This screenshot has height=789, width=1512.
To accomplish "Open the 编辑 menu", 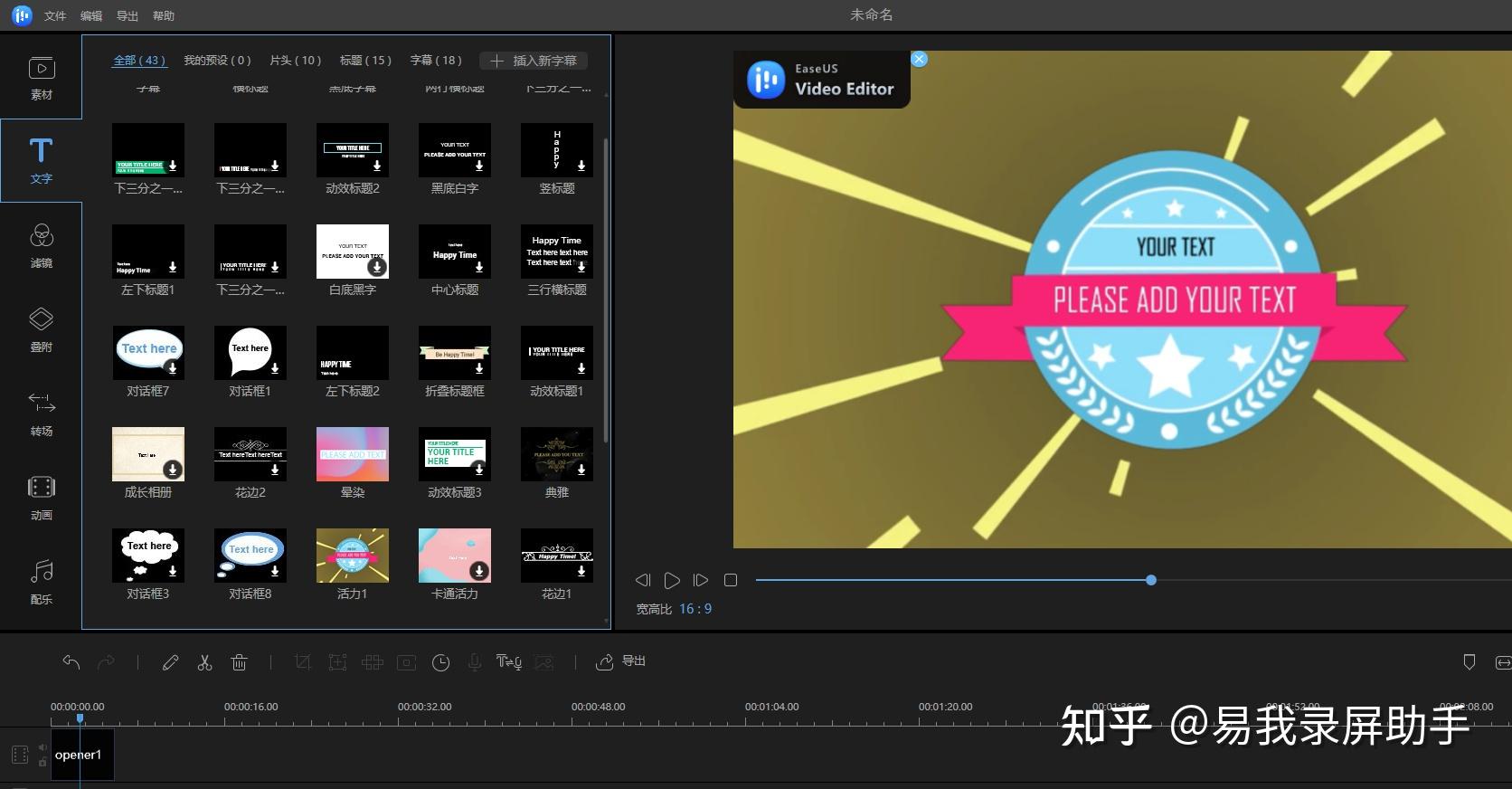I will click(91, 16).
